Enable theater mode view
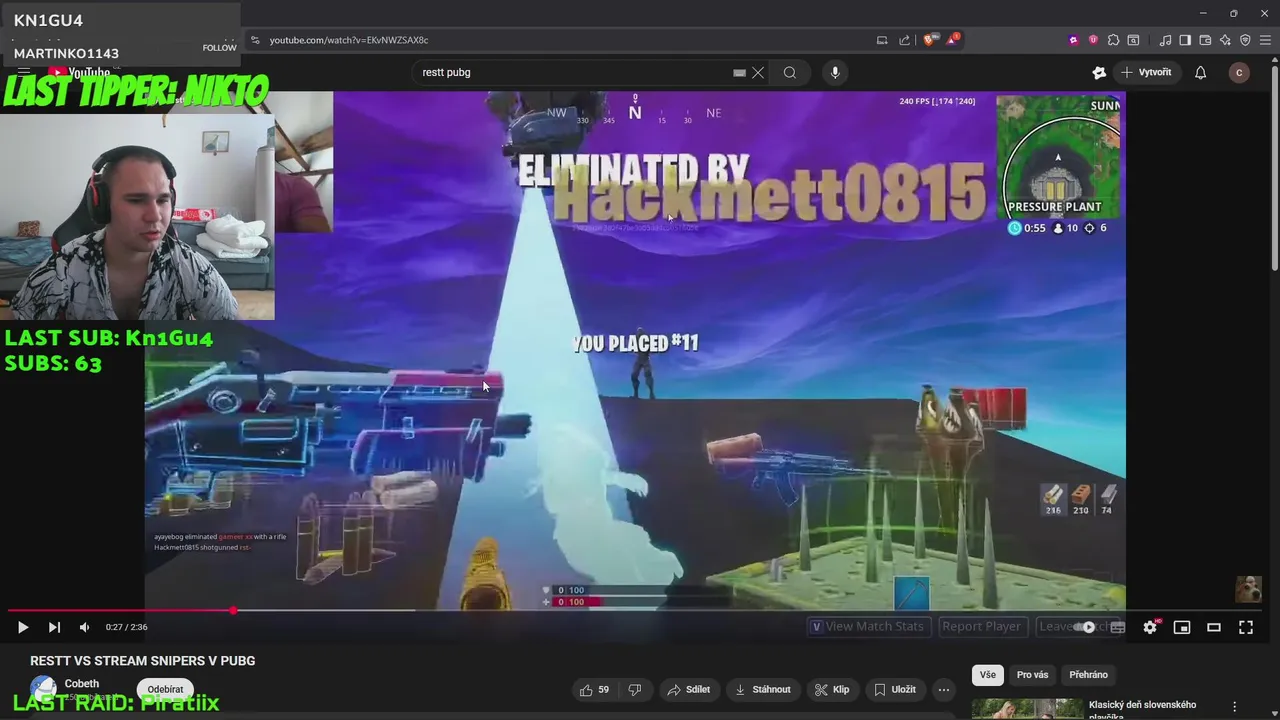Screen dimensions: 1280x720 coord(1214,627)
